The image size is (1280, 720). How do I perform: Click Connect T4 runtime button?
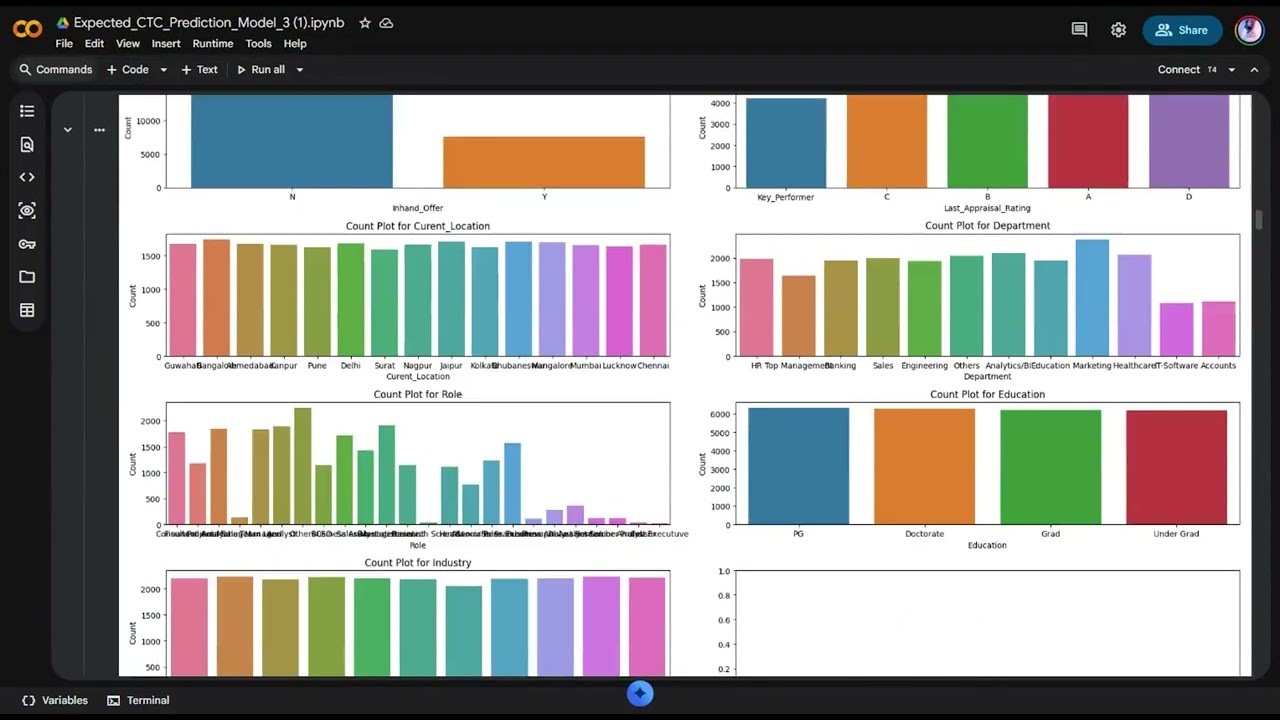pyautogui.click(x=1187, y=70)
